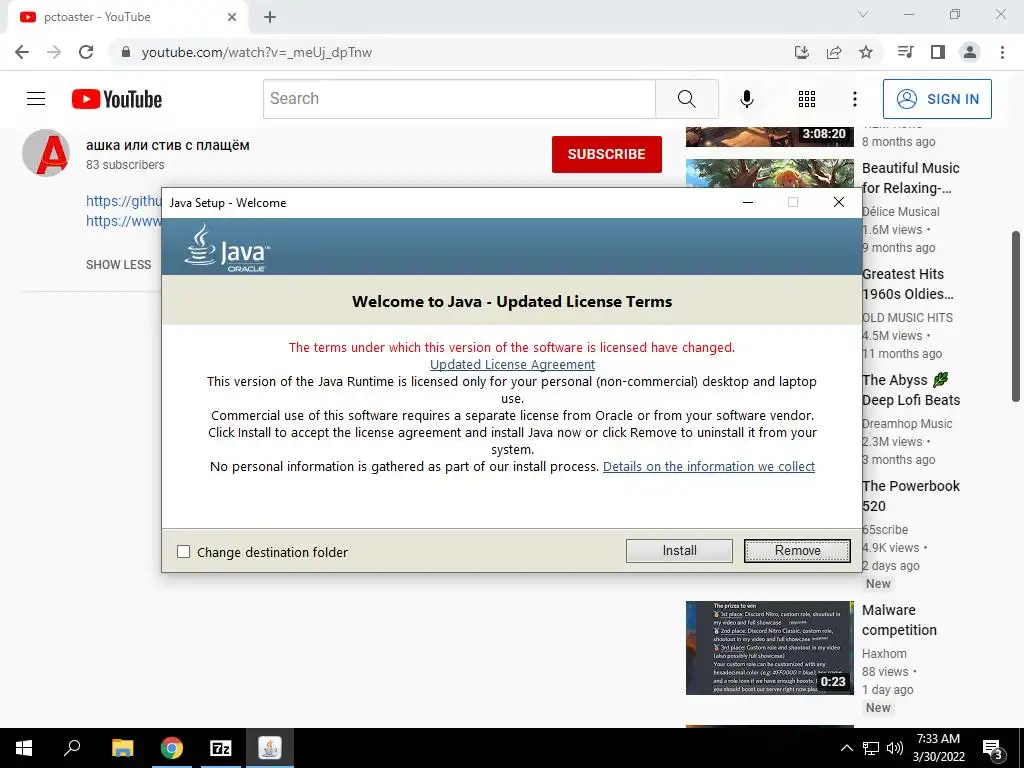Open the YouTube apps grid icon
Image resolution: width=1024 pixels, height=768 pixels.
[x=807, y=99]
